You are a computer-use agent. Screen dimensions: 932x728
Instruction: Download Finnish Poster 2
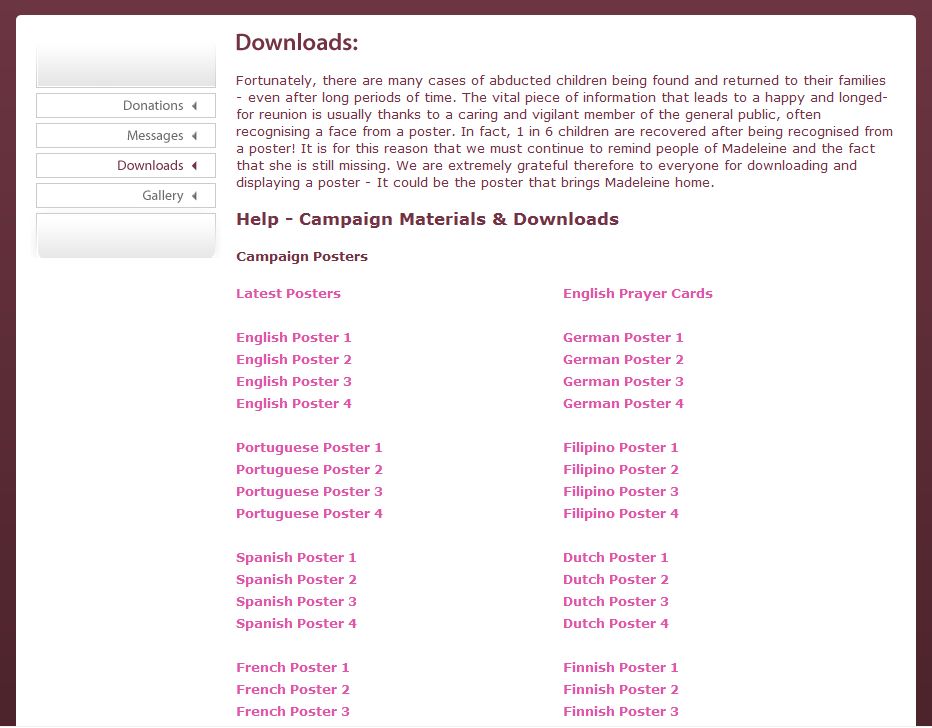click(x=620, y=690)
